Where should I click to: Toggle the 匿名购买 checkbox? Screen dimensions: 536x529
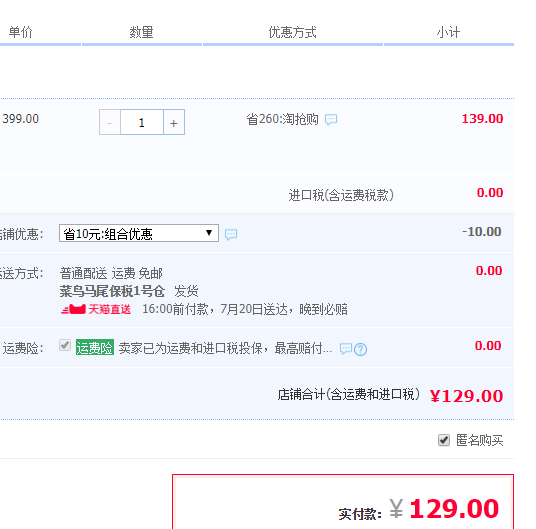444,440
